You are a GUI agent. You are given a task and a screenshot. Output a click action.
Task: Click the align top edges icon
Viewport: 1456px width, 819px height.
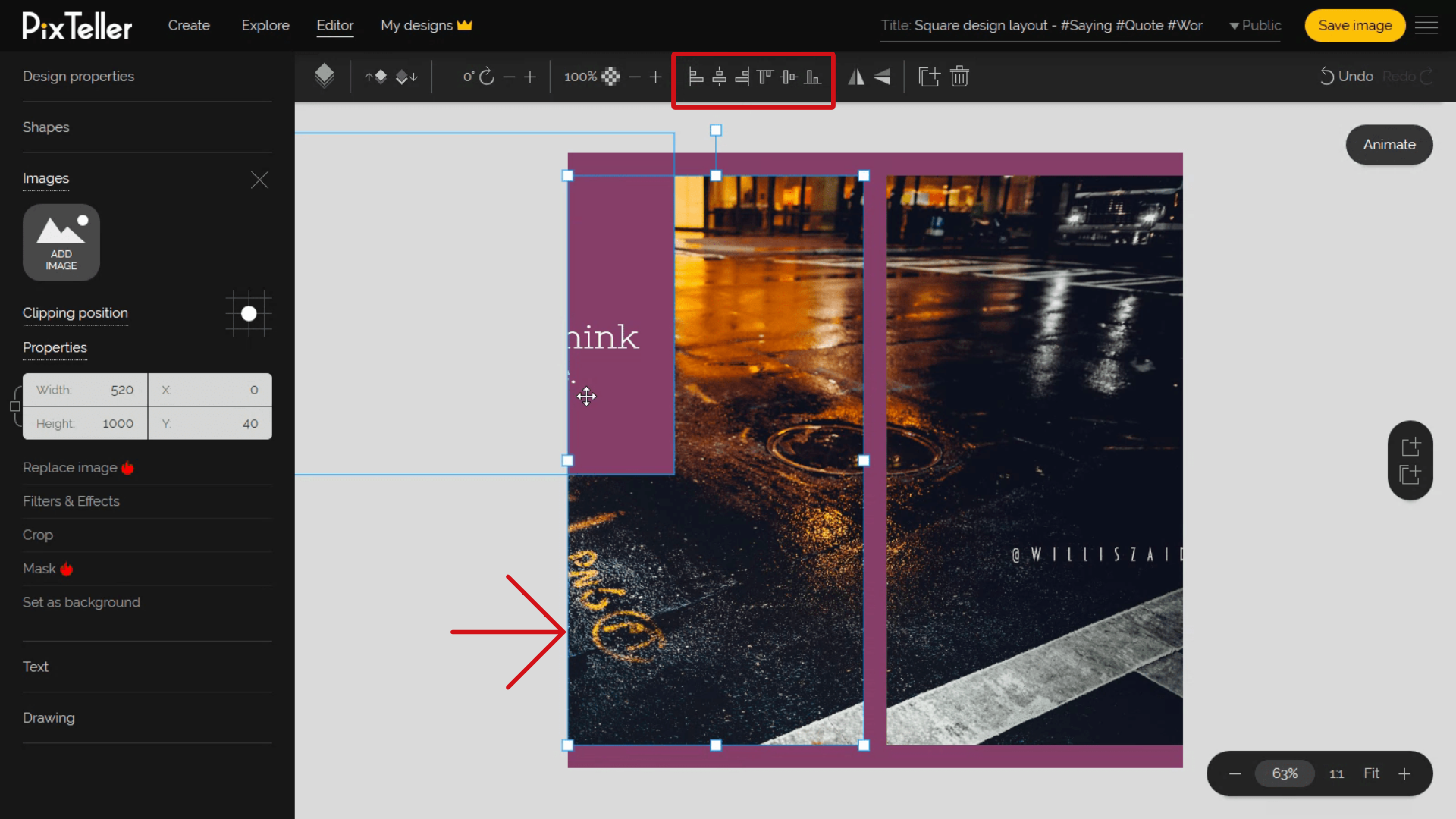(x=765, y=76)
